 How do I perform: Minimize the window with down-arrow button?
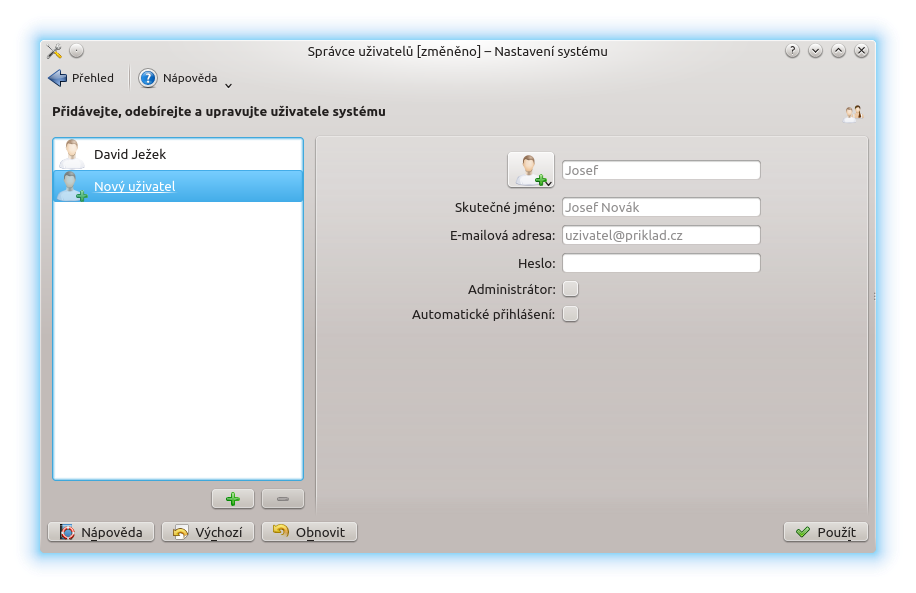coord(816,51)
